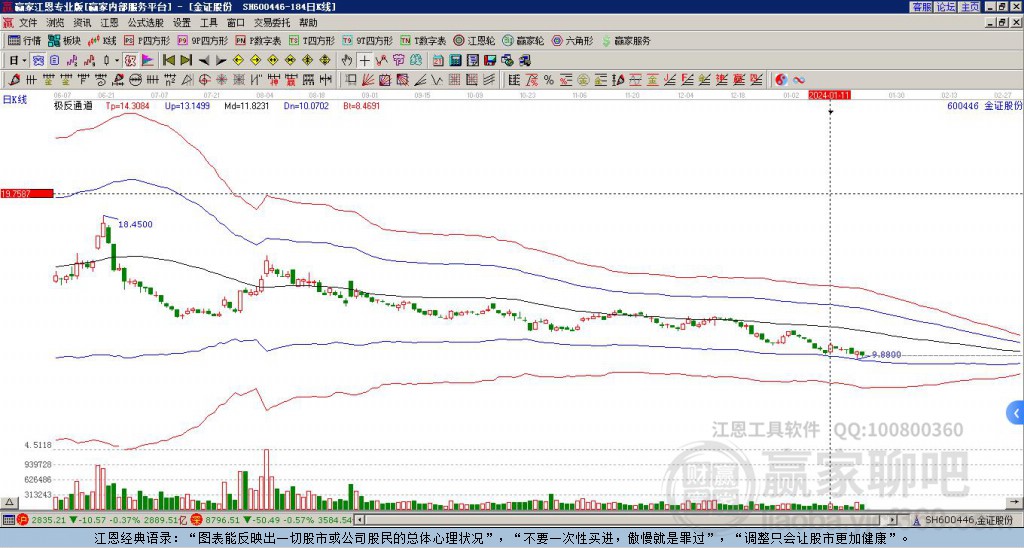Open the 论坛 link
Viewport: 1024px width, 548px height.
(945, 7)
